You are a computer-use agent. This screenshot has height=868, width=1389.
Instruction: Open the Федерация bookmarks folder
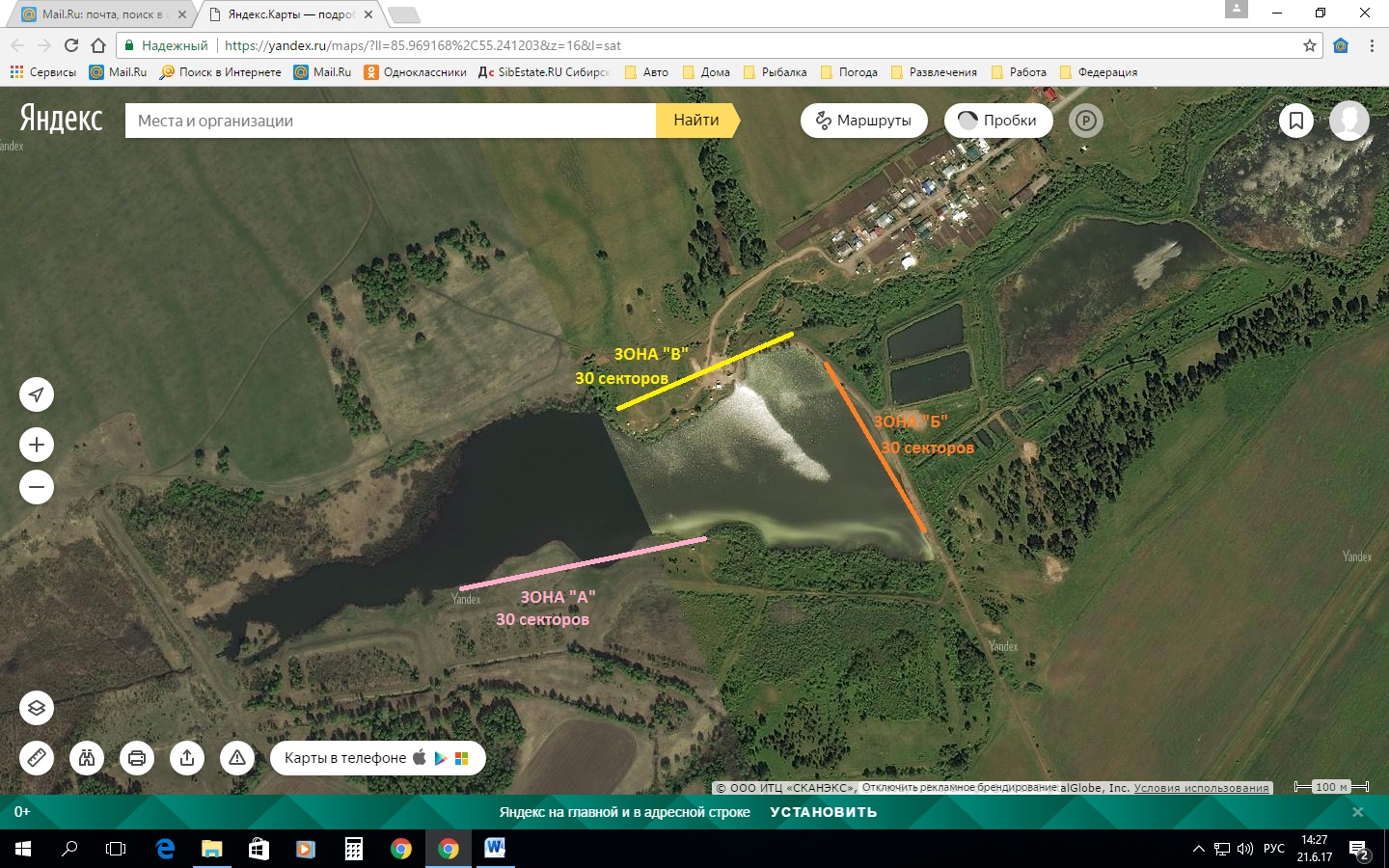tap(1098, 72)
